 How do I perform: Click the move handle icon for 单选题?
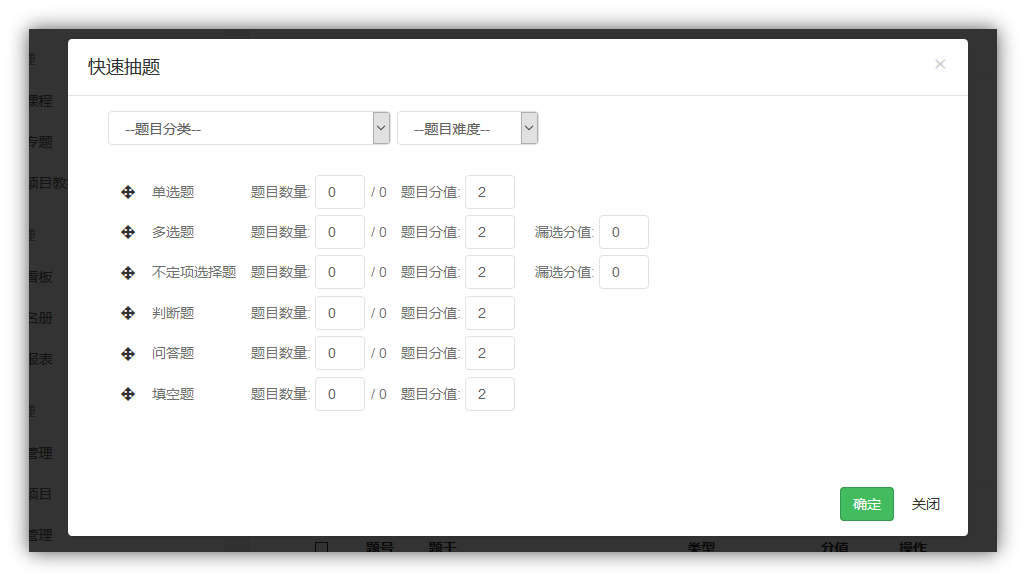(x=128, y=192)
